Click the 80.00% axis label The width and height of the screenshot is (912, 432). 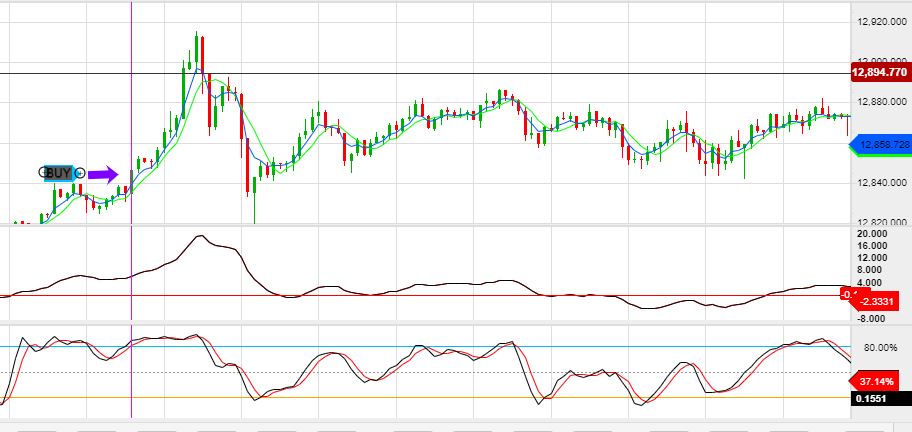pos(880,347)
